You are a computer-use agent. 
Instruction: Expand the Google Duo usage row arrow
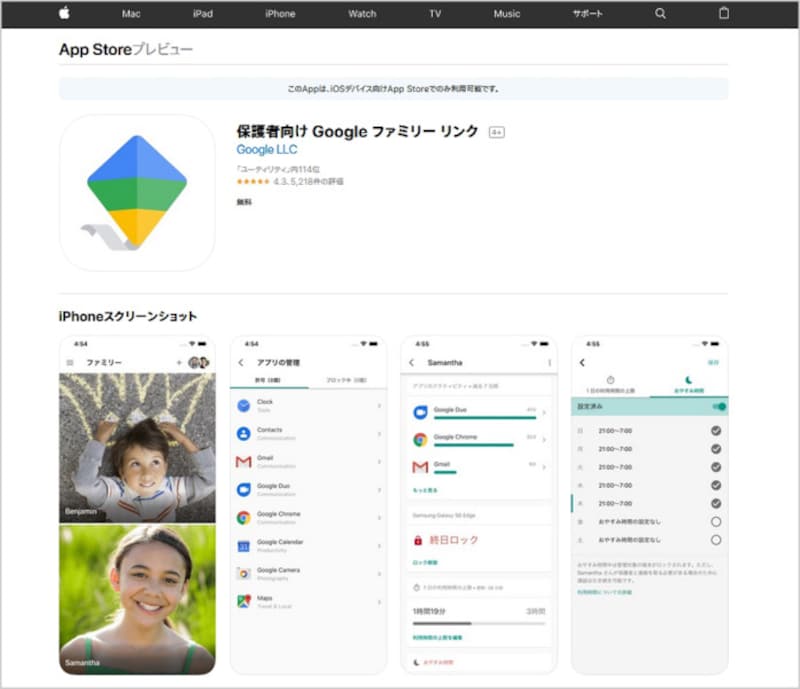[546, 412]
